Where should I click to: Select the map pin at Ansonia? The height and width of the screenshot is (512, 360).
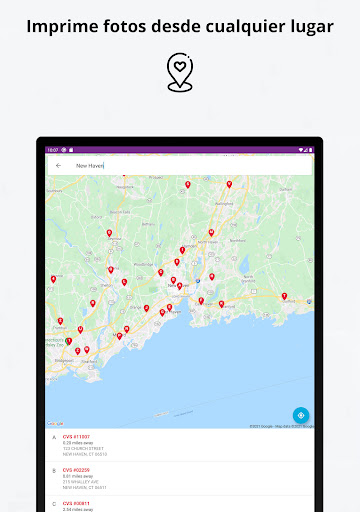111,270
